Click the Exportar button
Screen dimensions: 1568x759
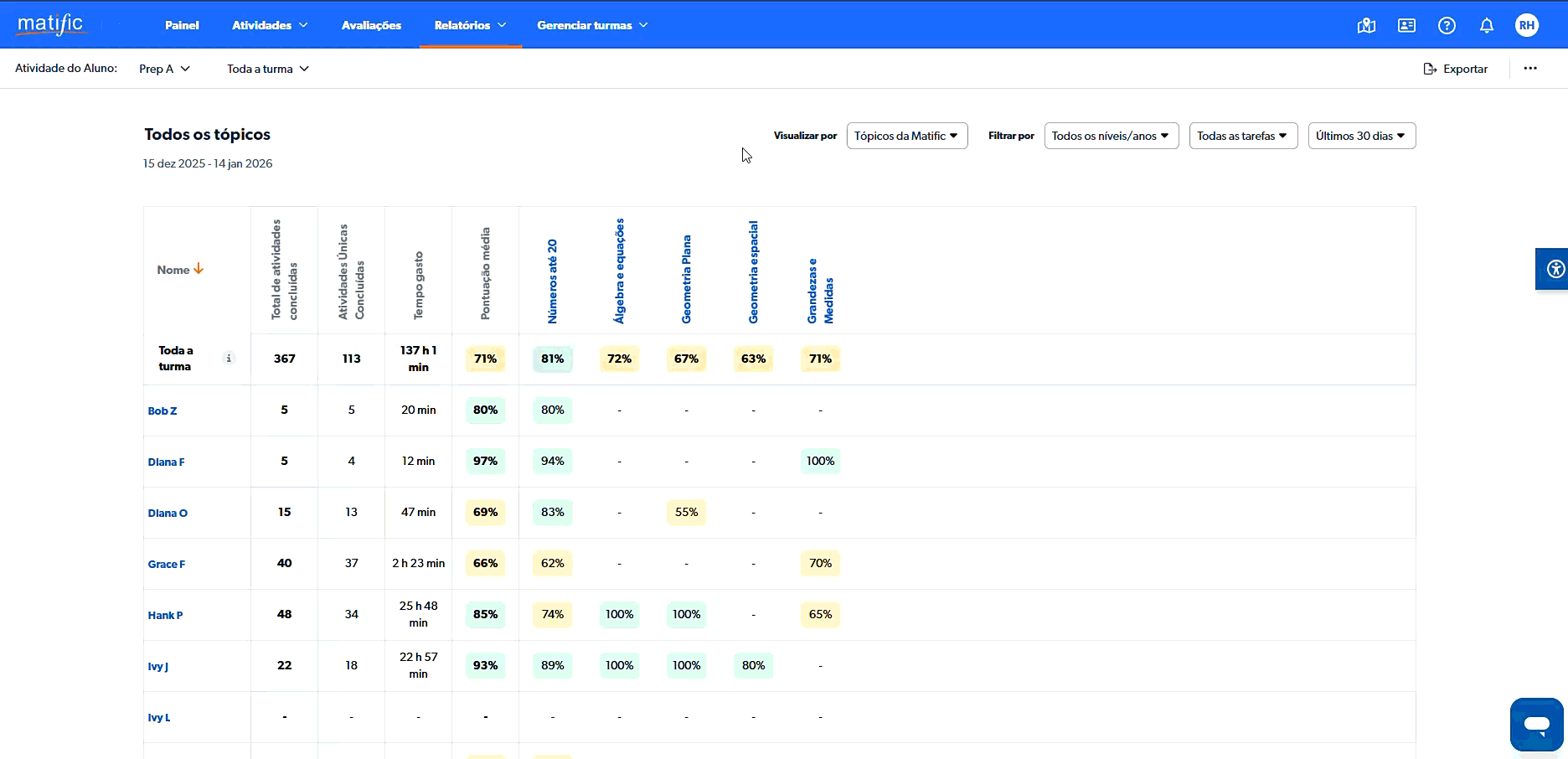[1456, 69]
